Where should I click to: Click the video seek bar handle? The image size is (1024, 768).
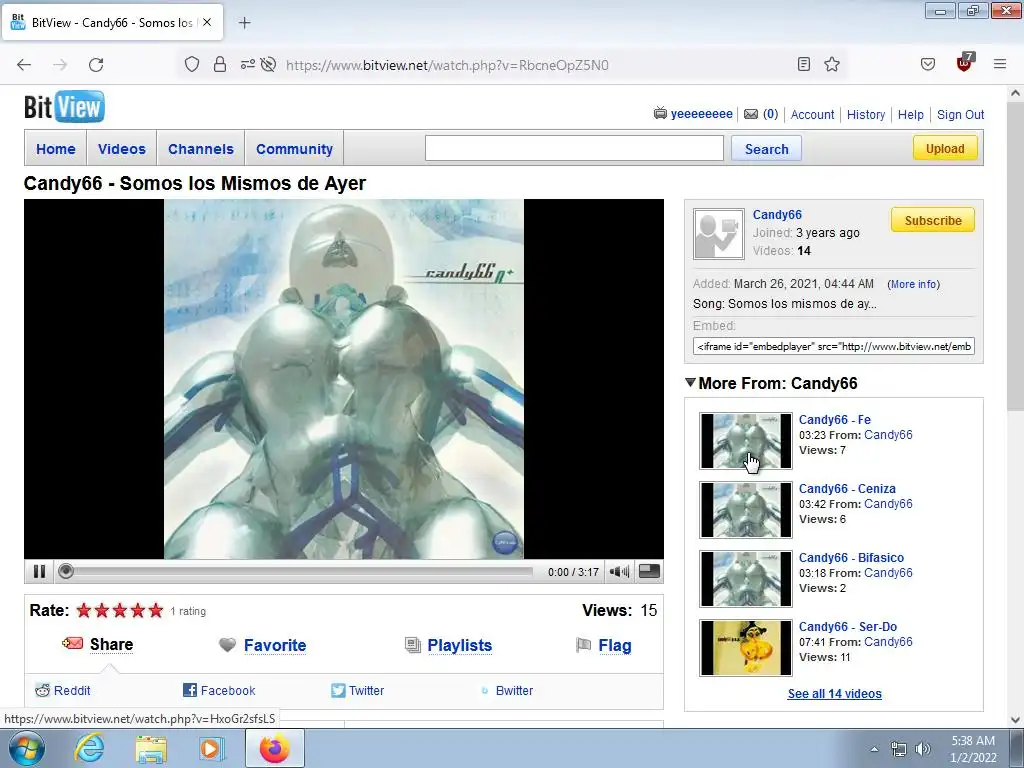coord(65,571)
